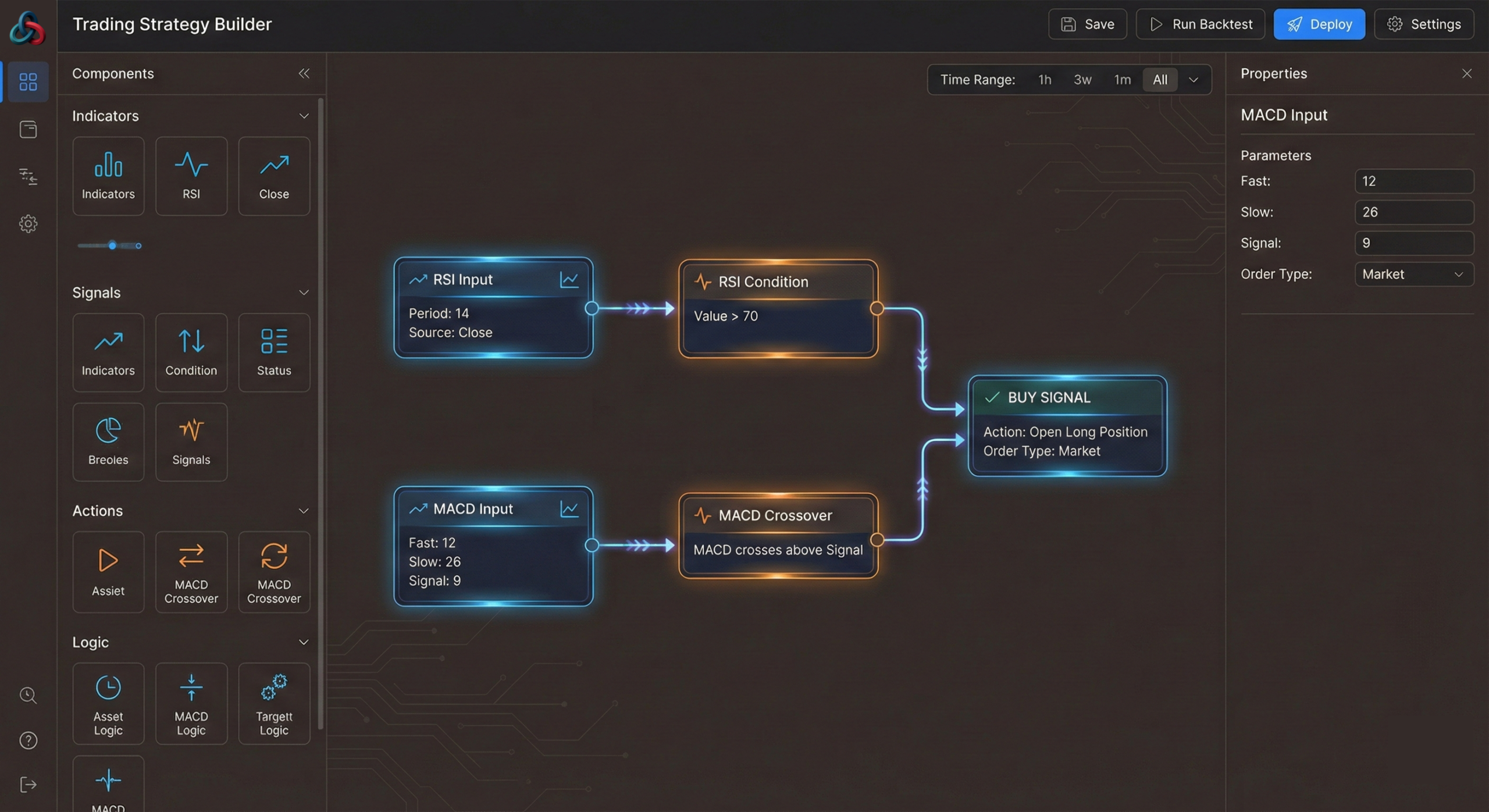The height and width of the screenshot is (812, 1489).
Task: Save the trading strategy
Action: pos(1087,24)
